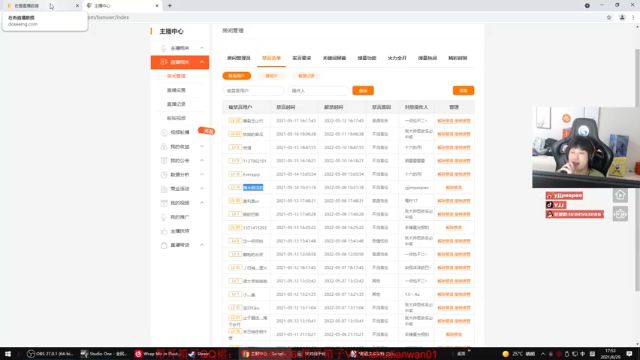Click username 1127962101 in the table
640x360 pixels.
(x=255, y=161)
